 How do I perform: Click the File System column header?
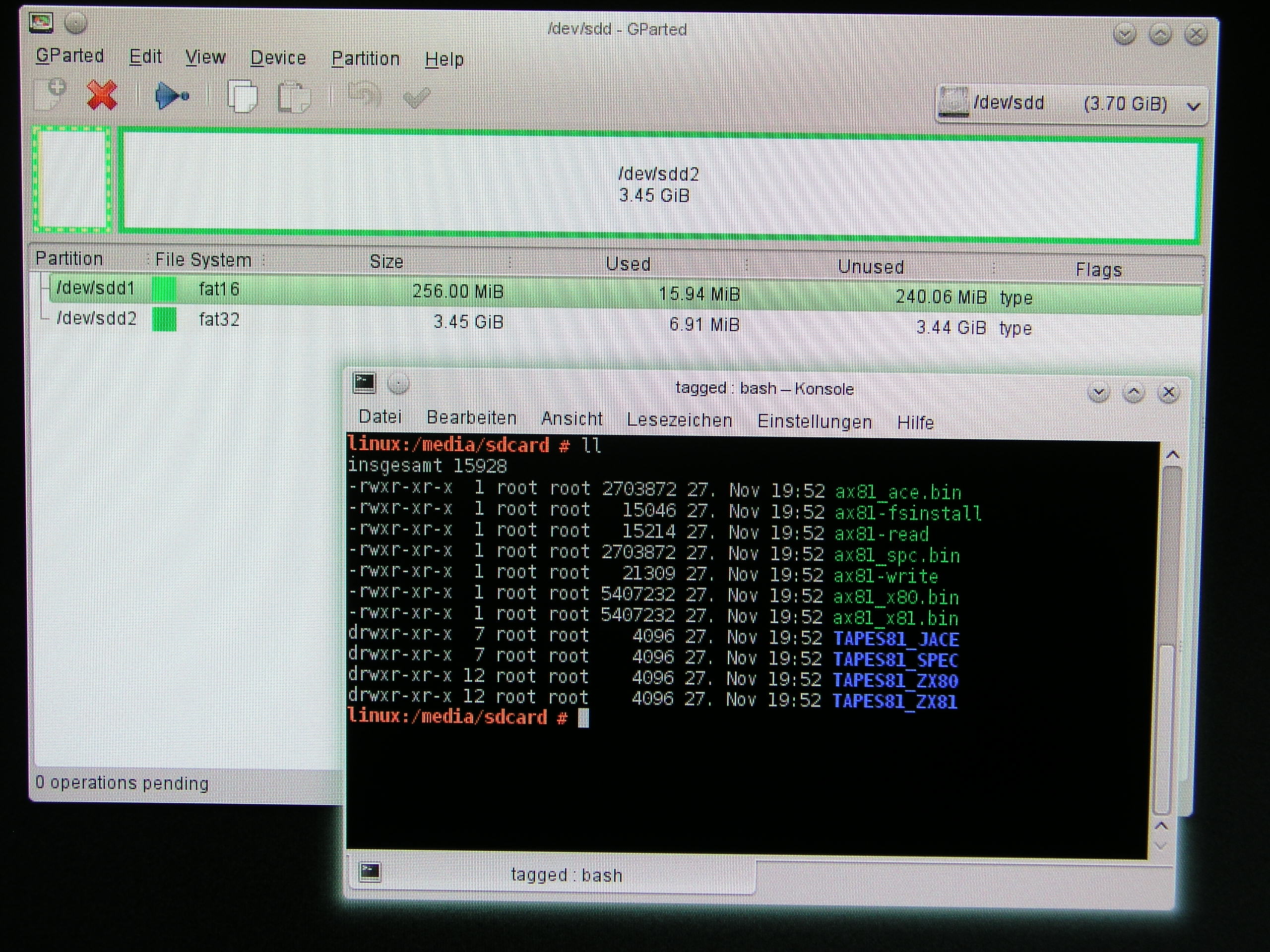point(203,260)
